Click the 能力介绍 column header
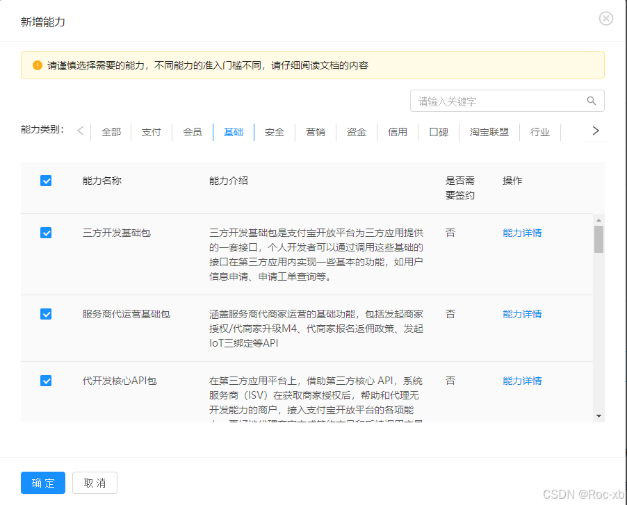The image size is (627, 505). coord(228,181)
